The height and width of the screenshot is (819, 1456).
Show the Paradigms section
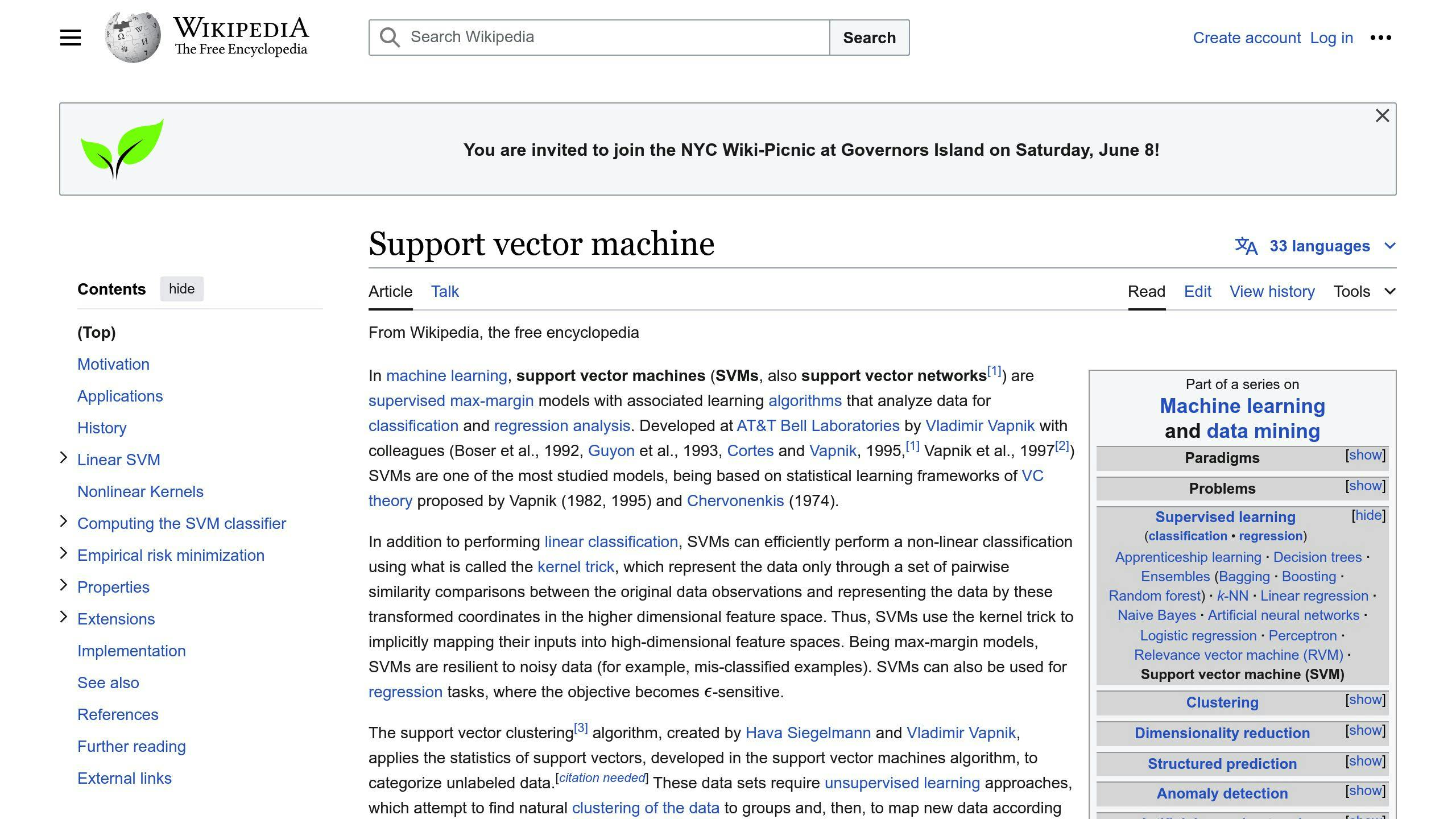tap(1365, 455)
